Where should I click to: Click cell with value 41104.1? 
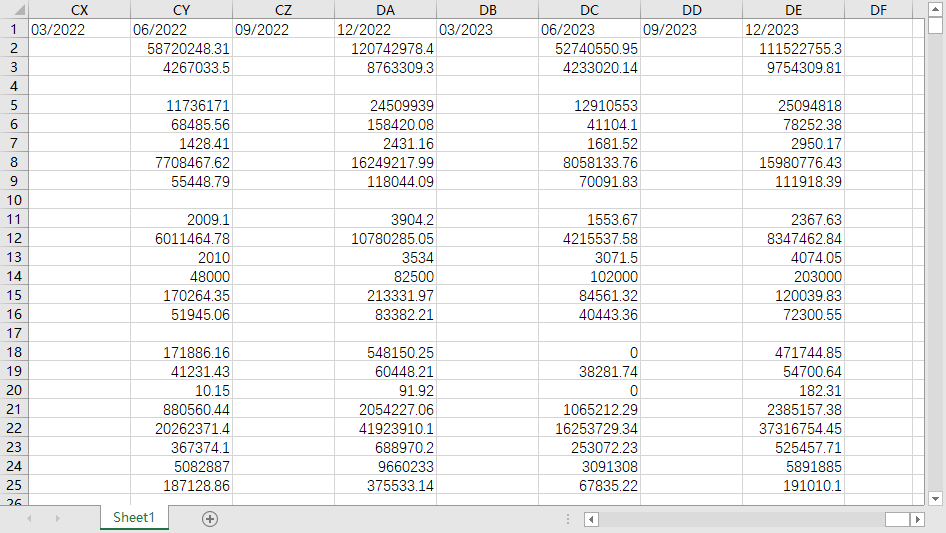click(589, 124)
